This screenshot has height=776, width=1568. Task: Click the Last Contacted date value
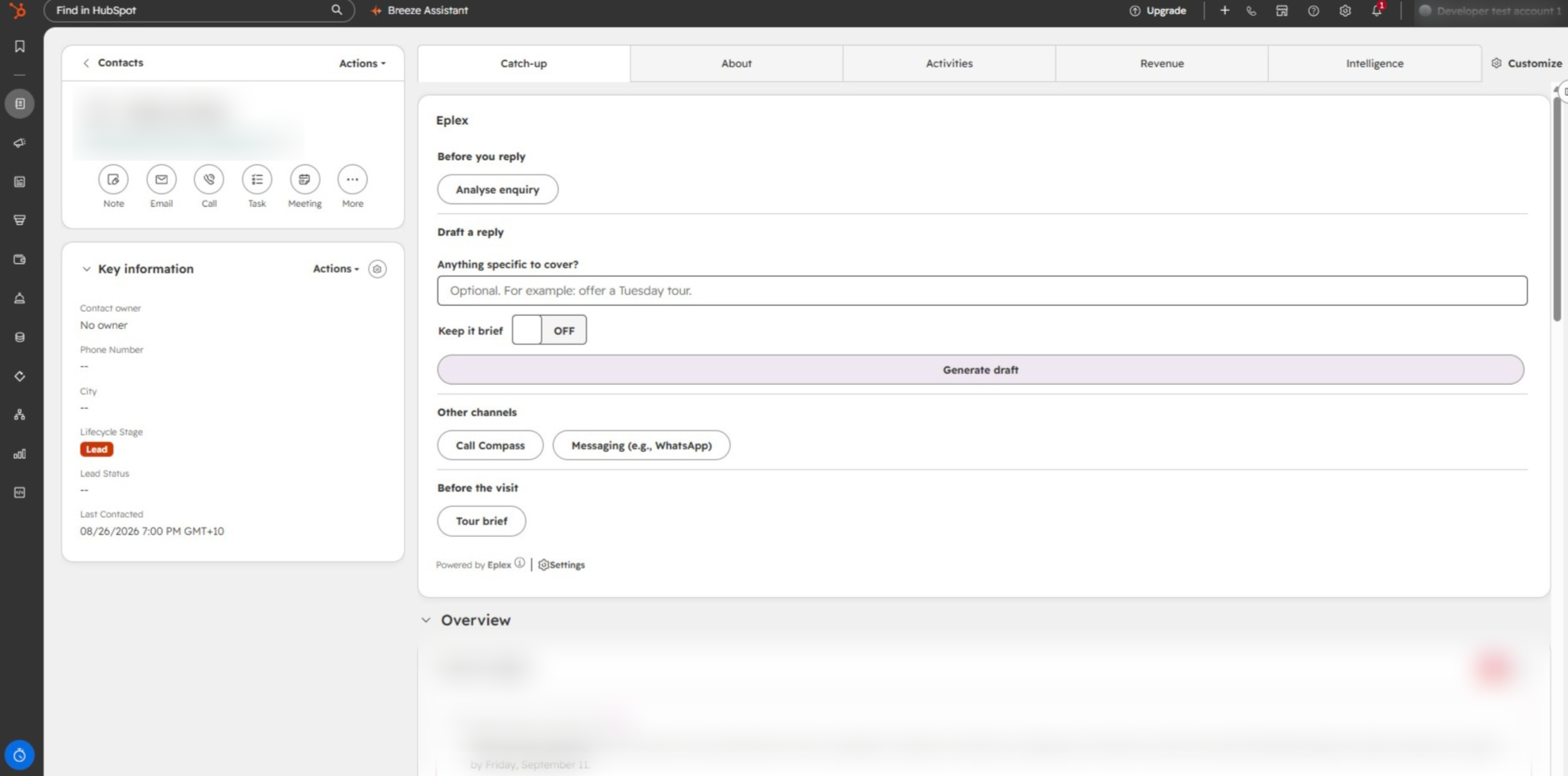tap(152, 531)
